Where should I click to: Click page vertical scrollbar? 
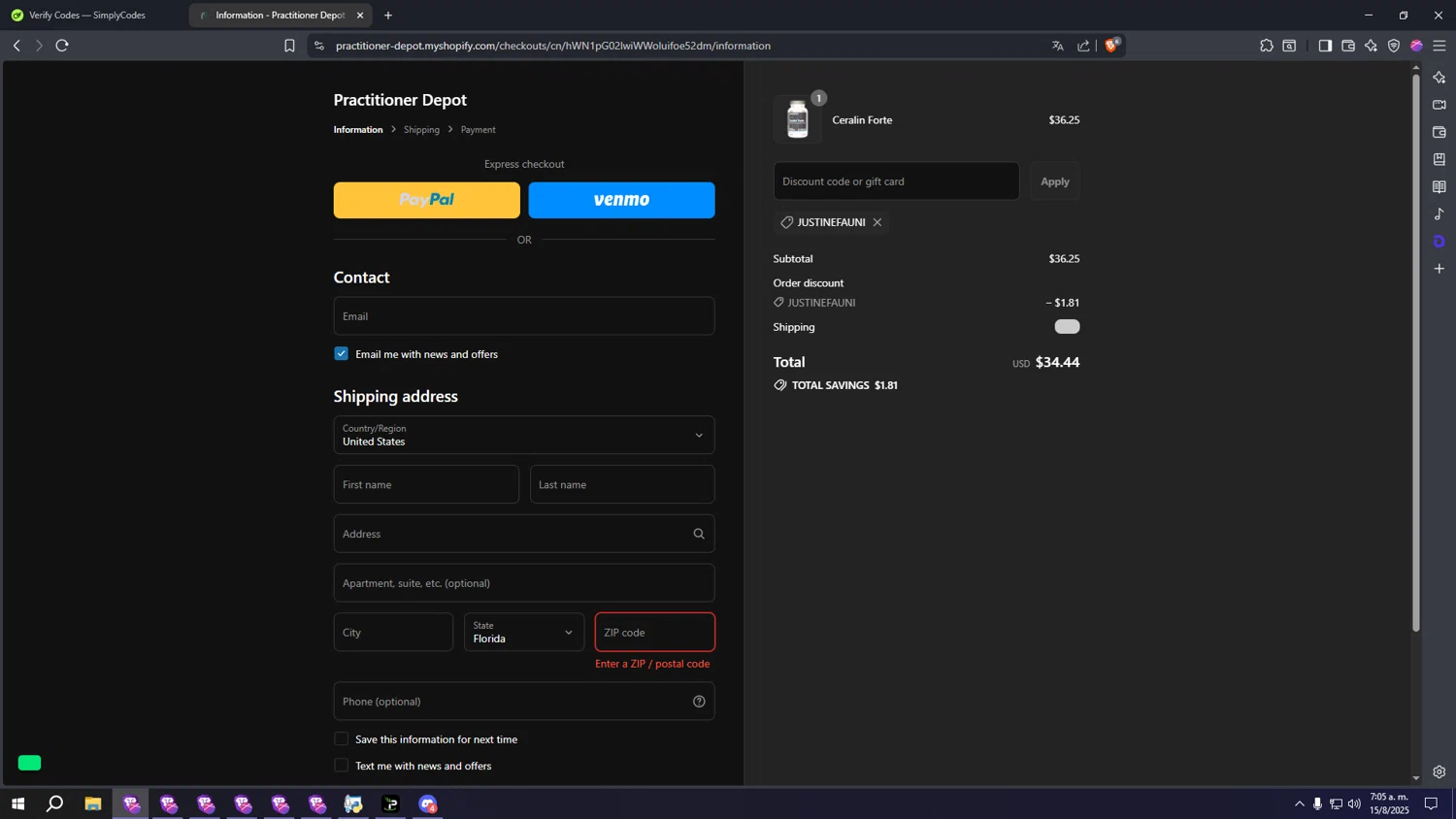[1415, 354]
